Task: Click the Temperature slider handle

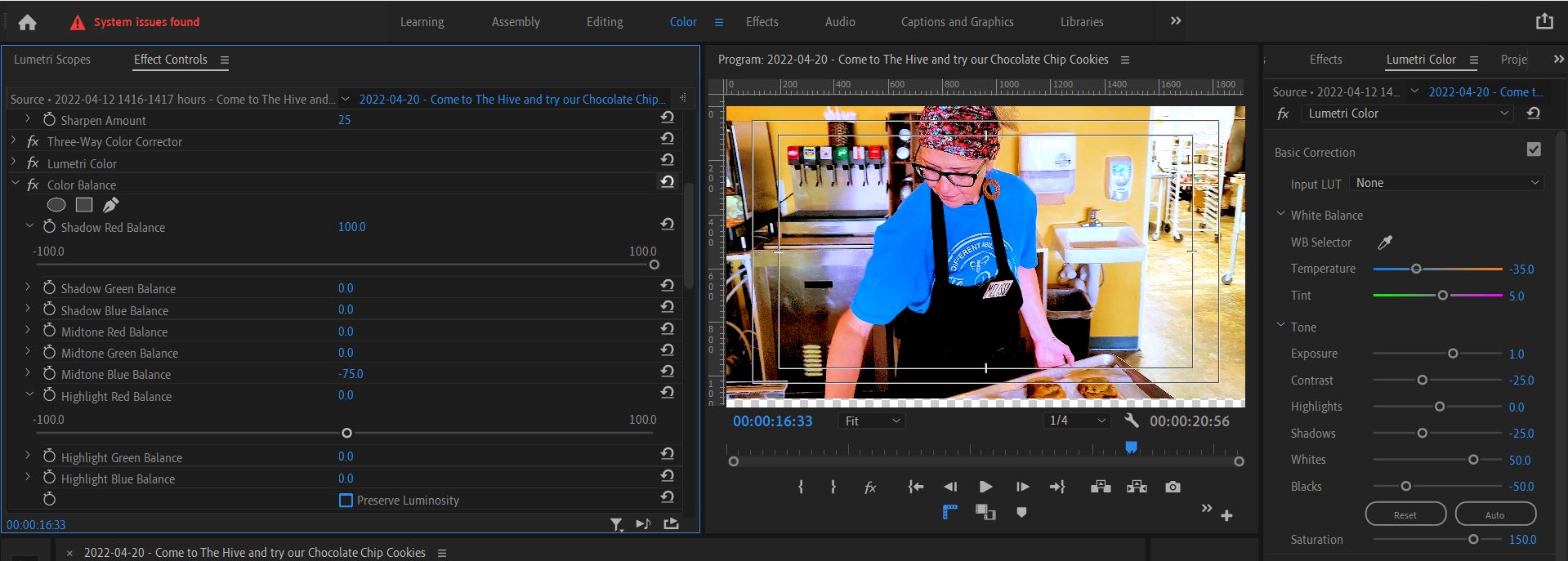Action: (1416, 269)
